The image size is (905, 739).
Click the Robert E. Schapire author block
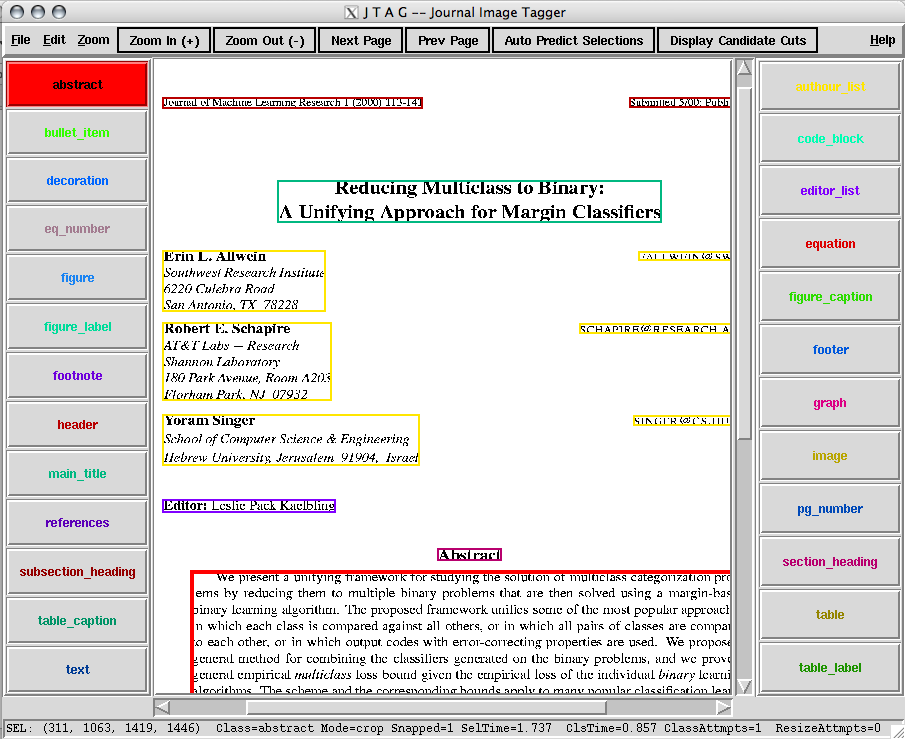247,361
